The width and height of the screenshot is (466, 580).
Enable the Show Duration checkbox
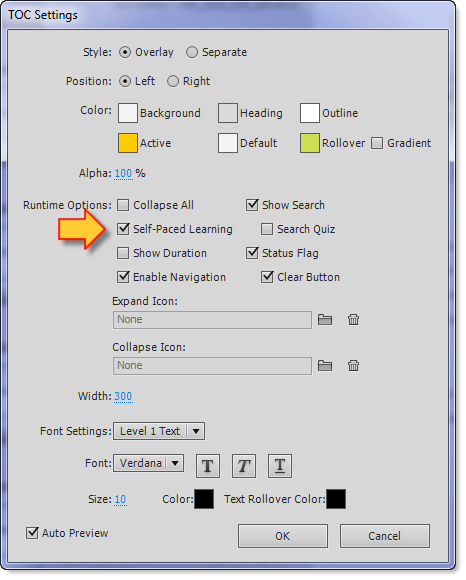coord(123,253)
